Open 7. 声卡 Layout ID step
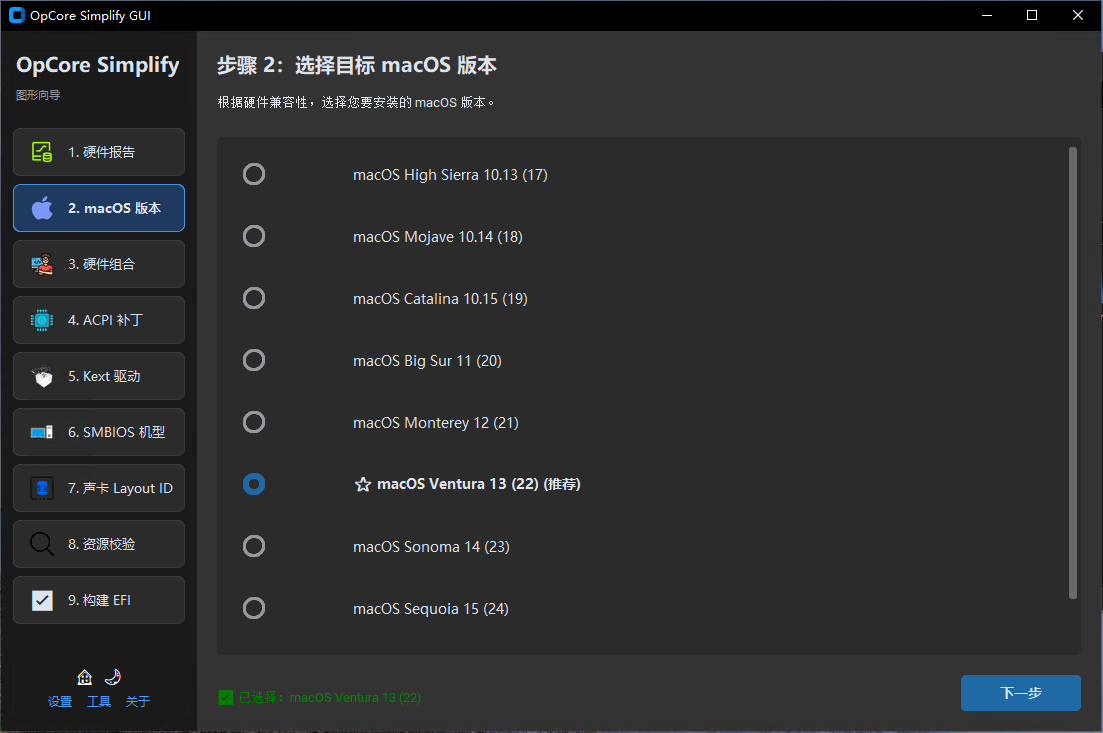The width and height of the screenshot is (1103, 733). click(x=98, y=487)
